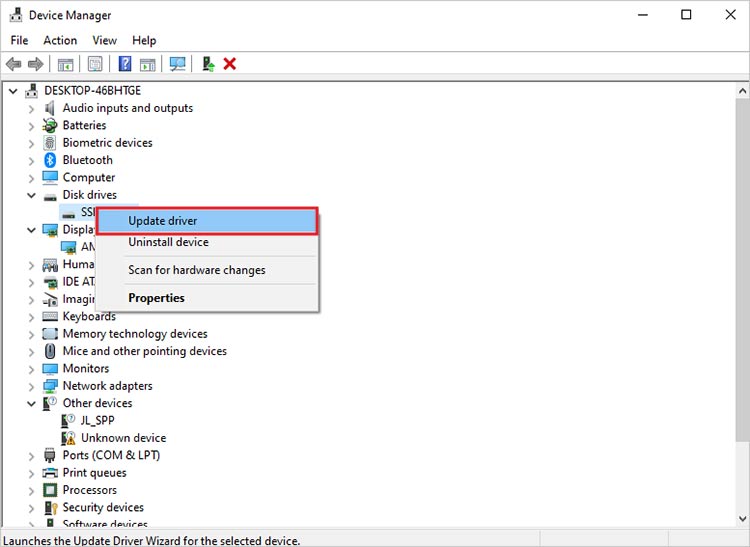The image size is (750, 547).
Task: Click scan for hardware changes monitor icon
Action: [x=178, y=64]
